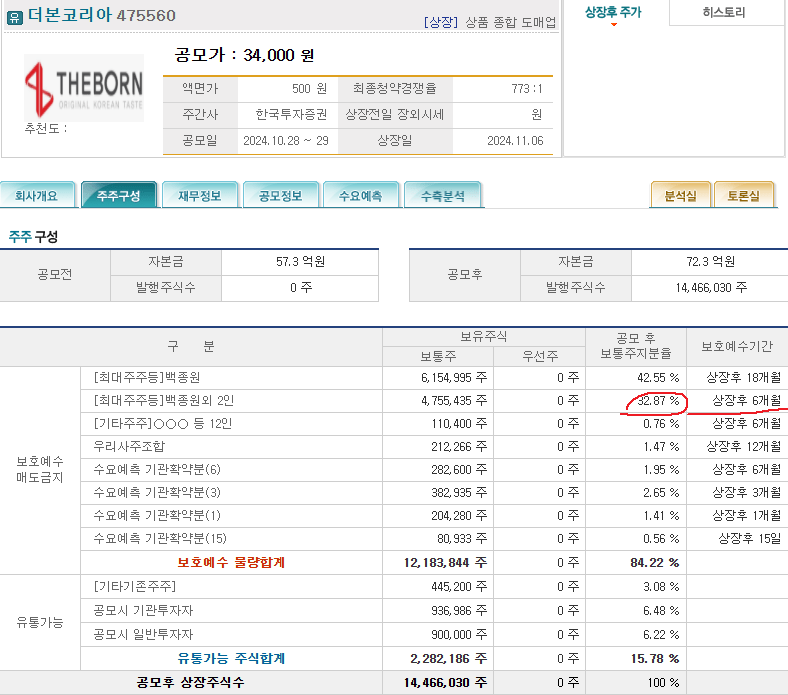The width and height of the screenshot is (788, 695).
Task: Click the 우리사주조합 row label
Action: point(129,447)
